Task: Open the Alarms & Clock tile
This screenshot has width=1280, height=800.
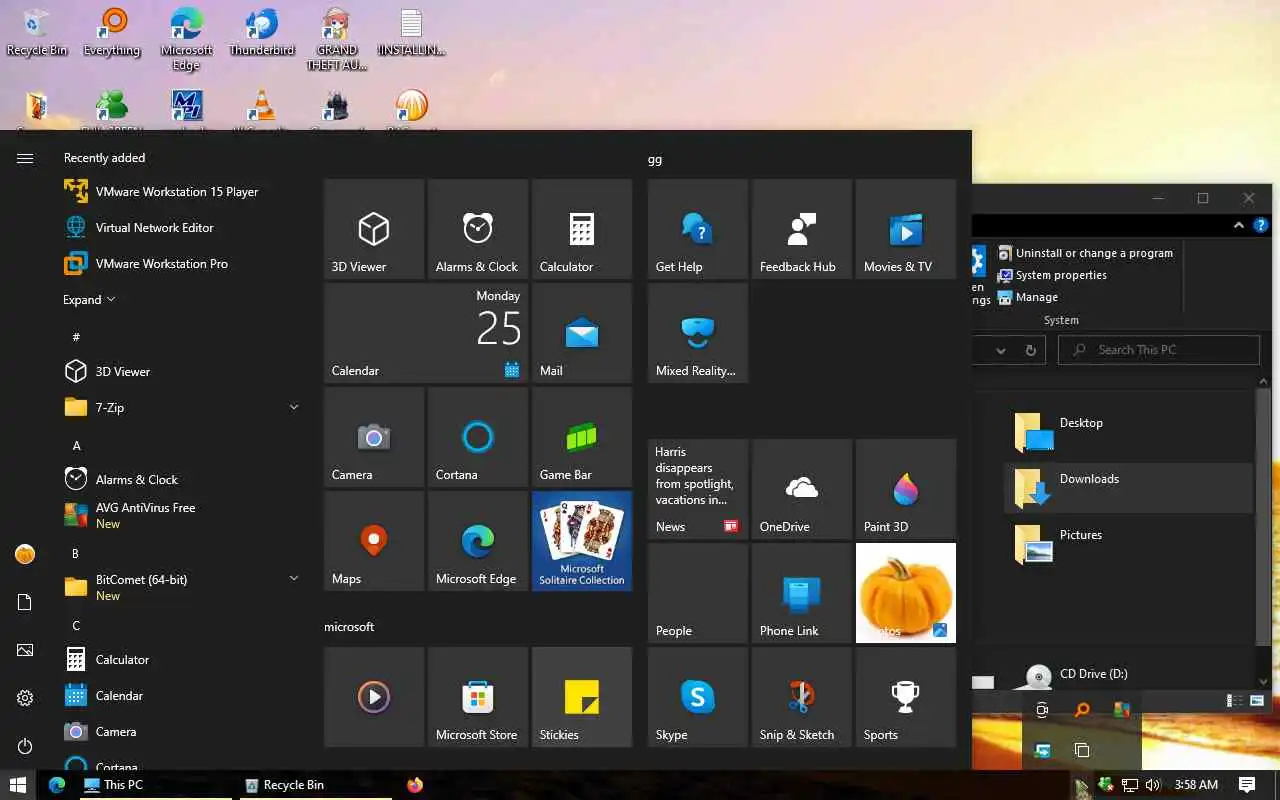Action: point(478,229)
